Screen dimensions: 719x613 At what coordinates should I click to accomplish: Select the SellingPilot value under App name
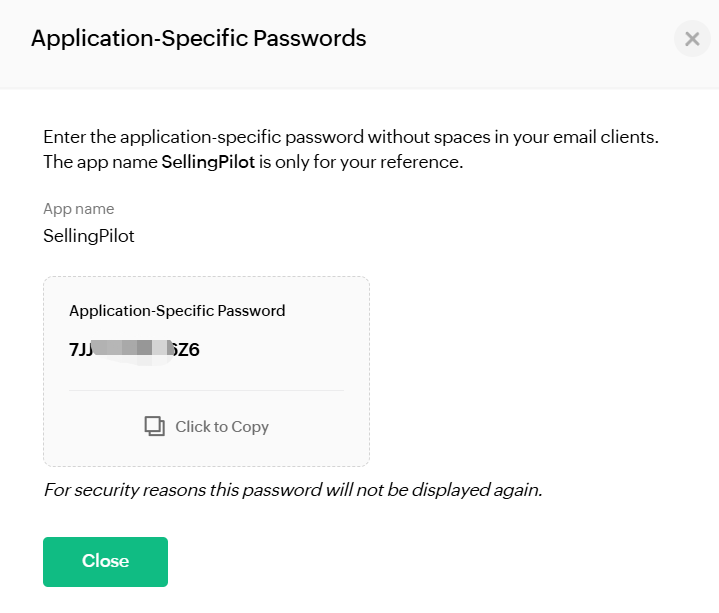pos(88,236)
